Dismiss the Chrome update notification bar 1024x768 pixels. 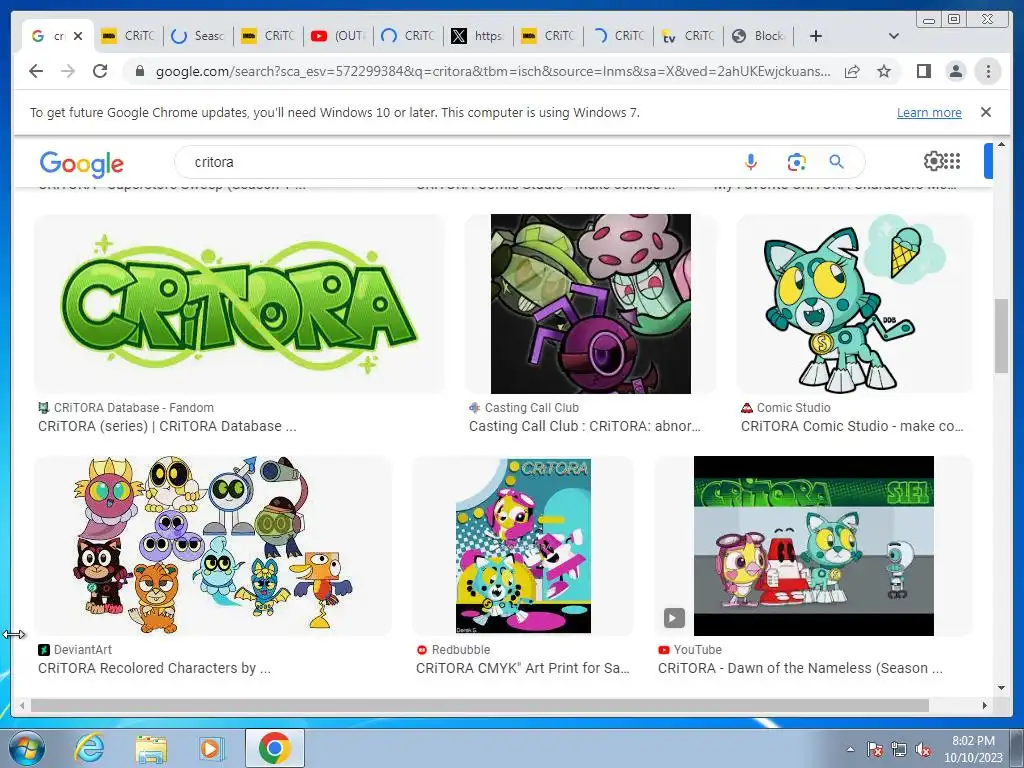pyautogui.click(x=986, y=112)
